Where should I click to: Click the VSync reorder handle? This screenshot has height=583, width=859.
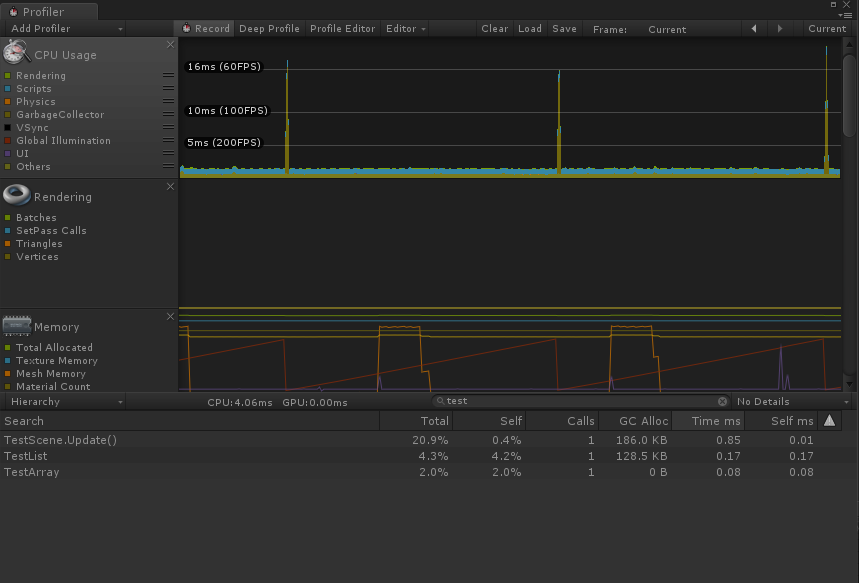pyautogui.click(x=168, y=127)
